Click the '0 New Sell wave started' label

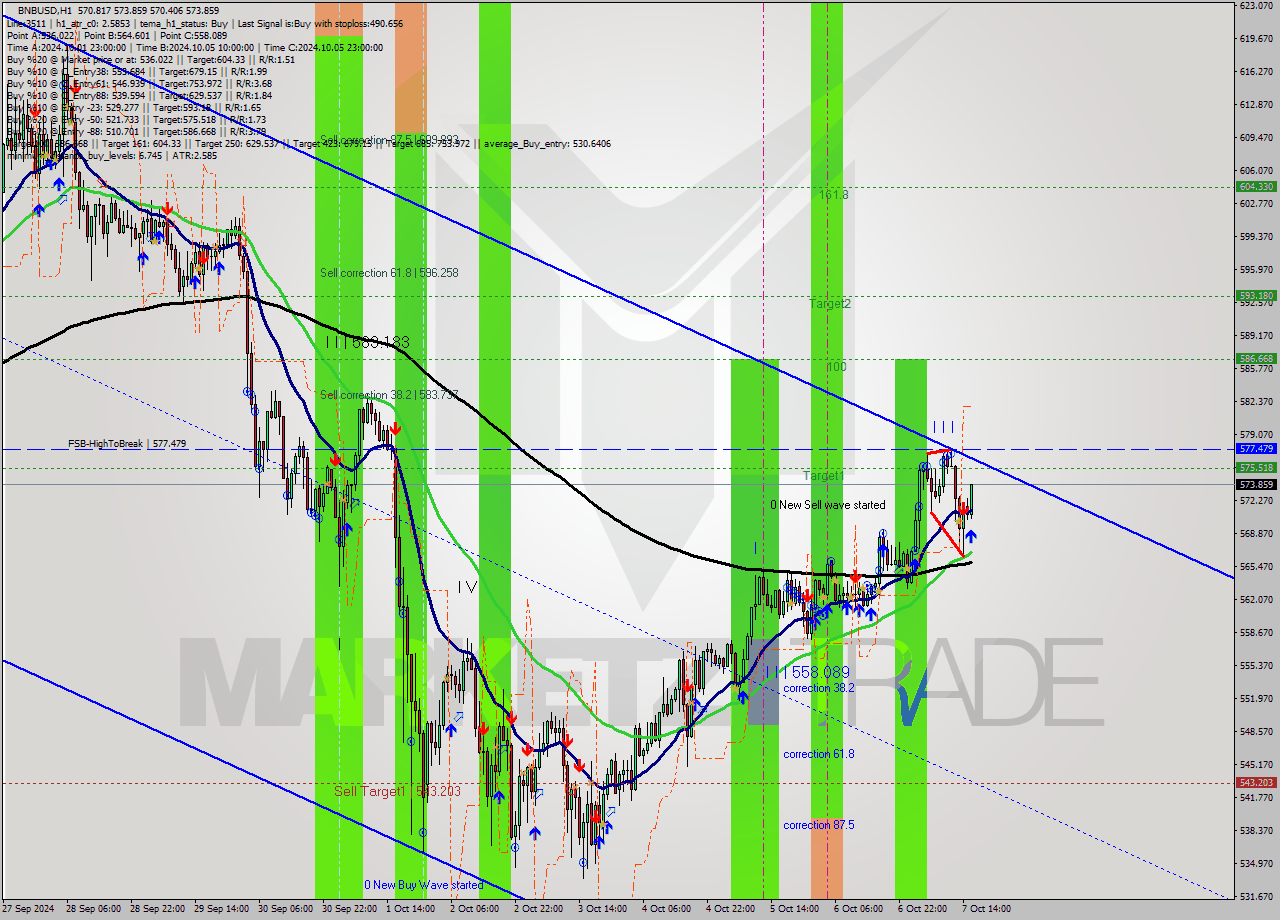click(827, 505)
